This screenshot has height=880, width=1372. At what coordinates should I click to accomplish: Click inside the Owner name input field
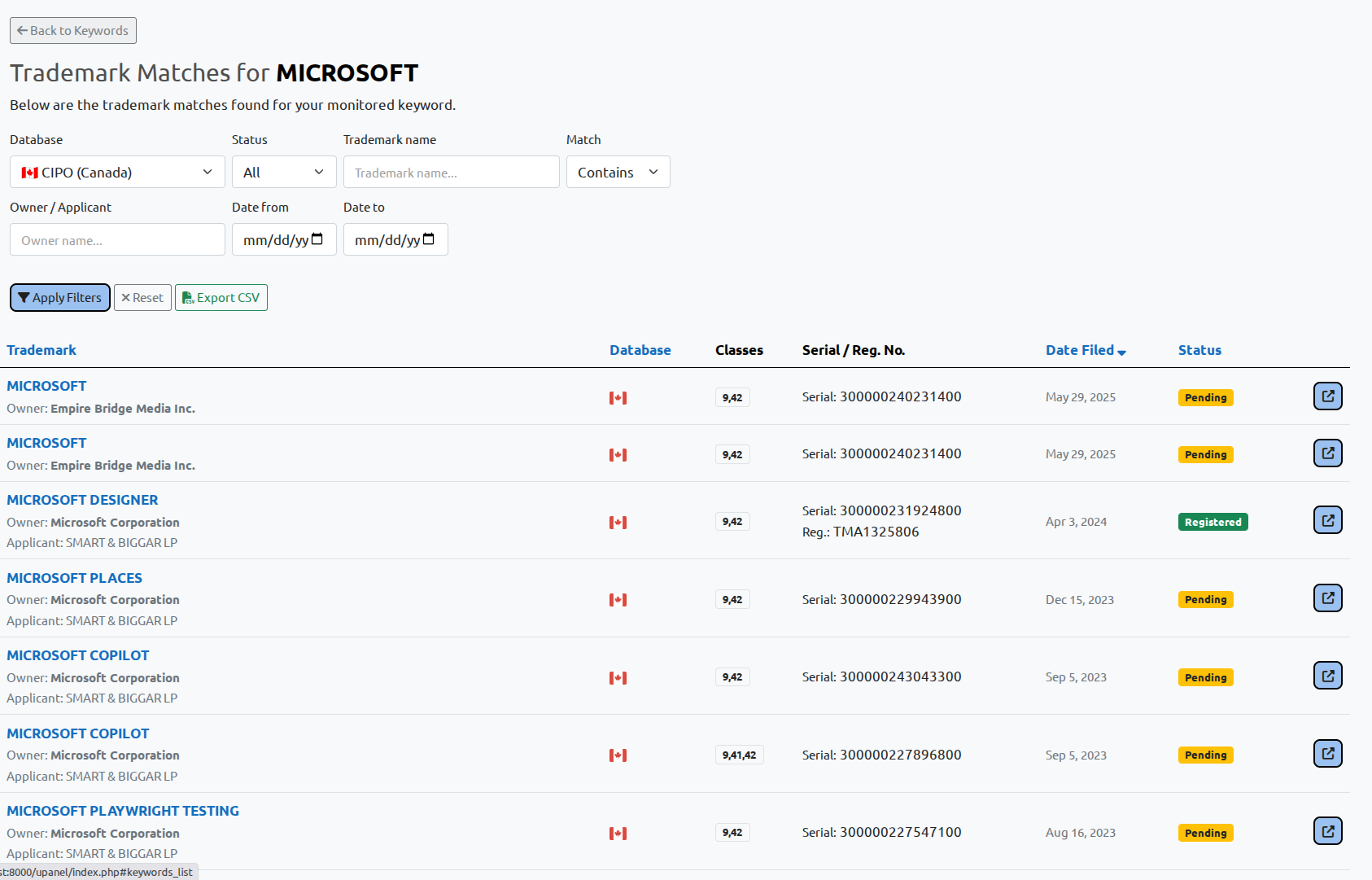click(x=116, y=239)
